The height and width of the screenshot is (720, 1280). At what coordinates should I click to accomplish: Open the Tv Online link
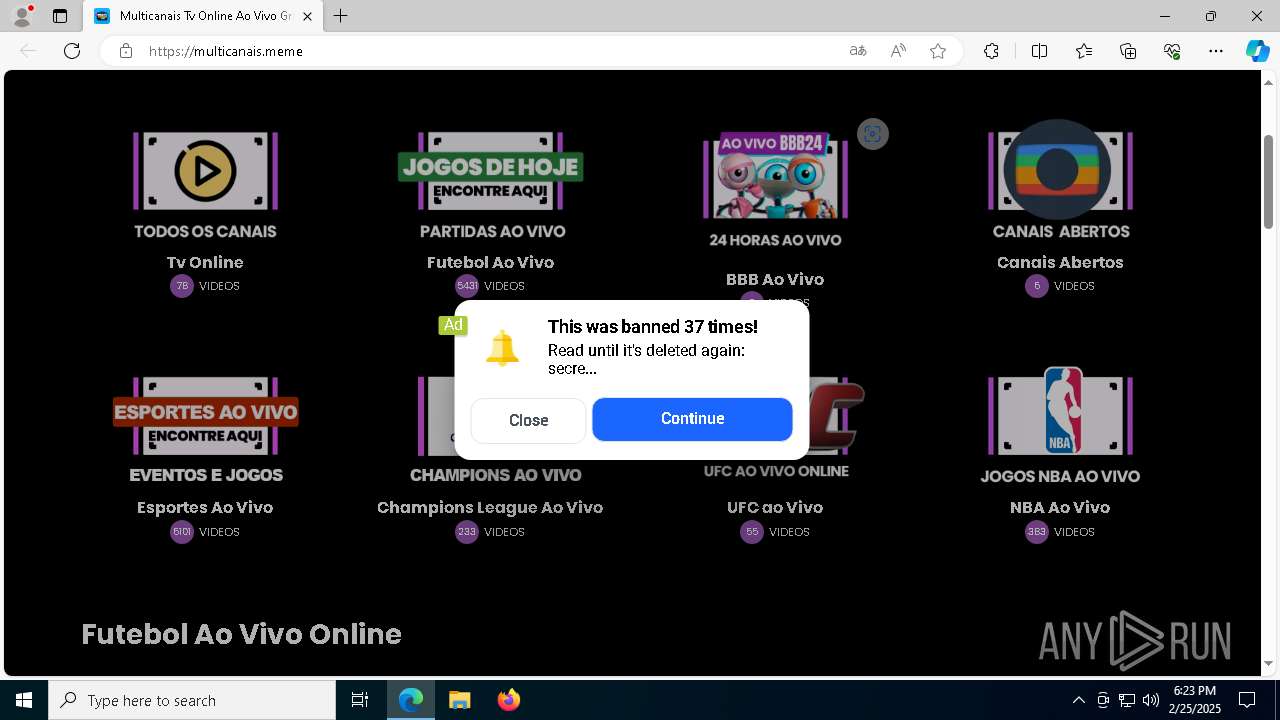(x=205, y=262)
